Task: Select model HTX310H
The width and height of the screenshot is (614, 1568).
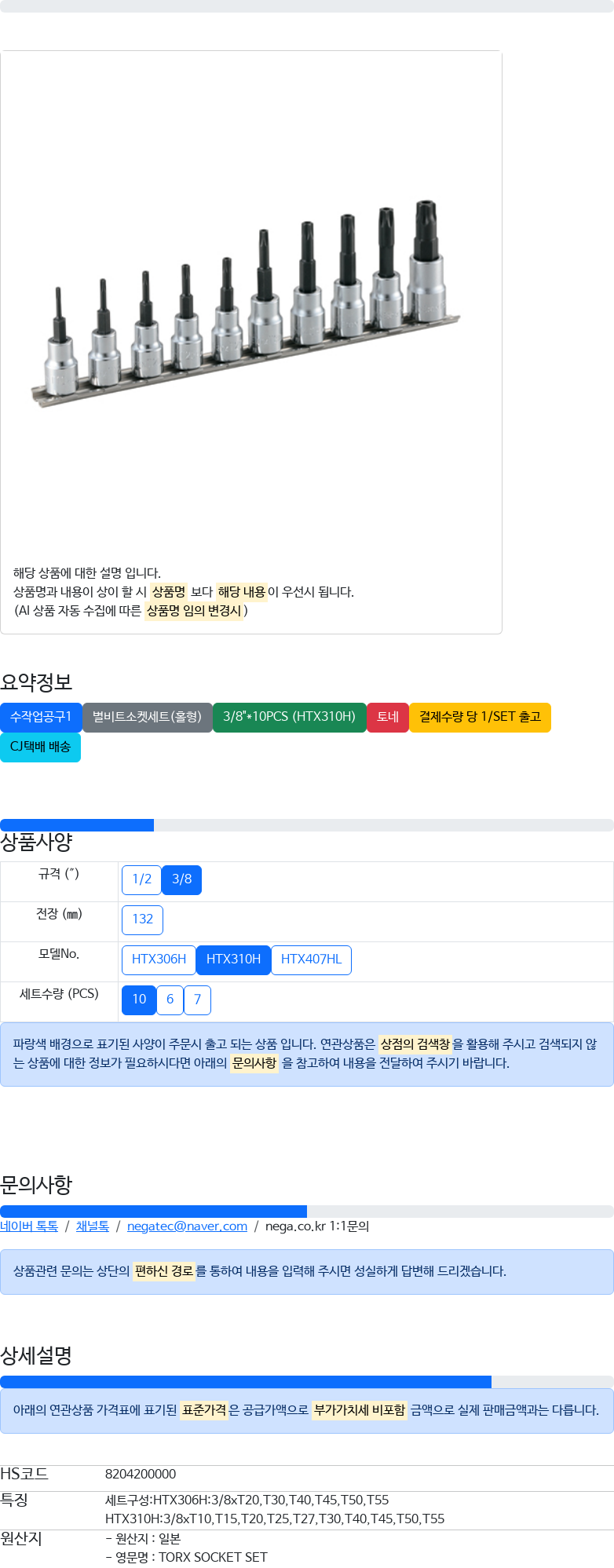Action: point(233,959)
